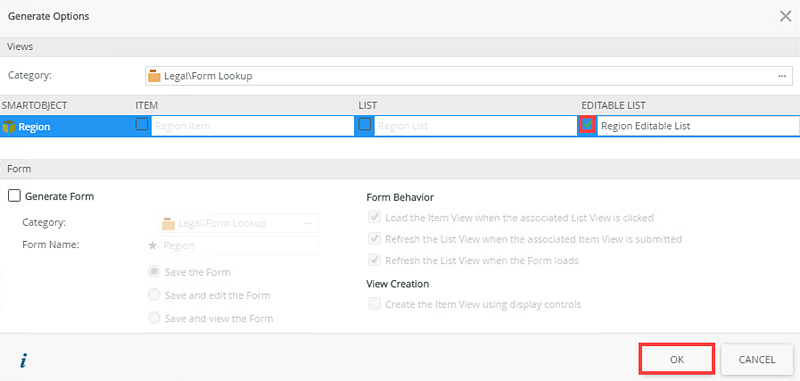Click the Region Editable List name field
This screenshot has height=381, width=800.
[698, 126]
